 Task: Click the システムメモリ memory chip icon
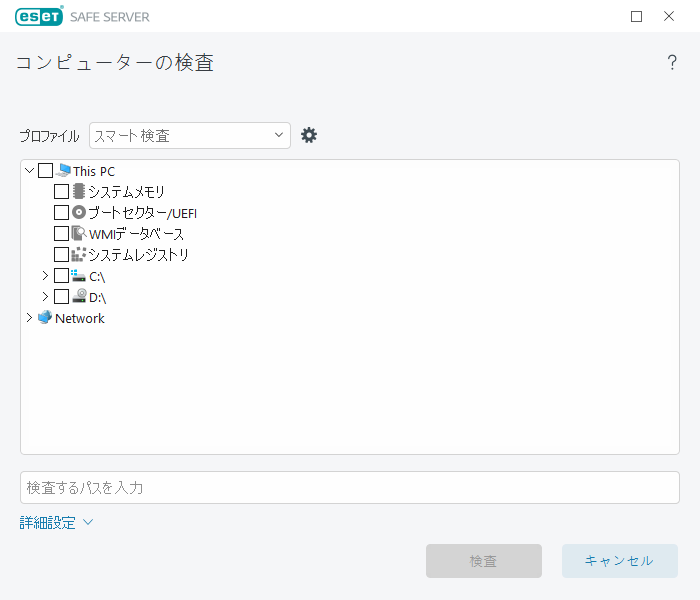tap(79, 191)
